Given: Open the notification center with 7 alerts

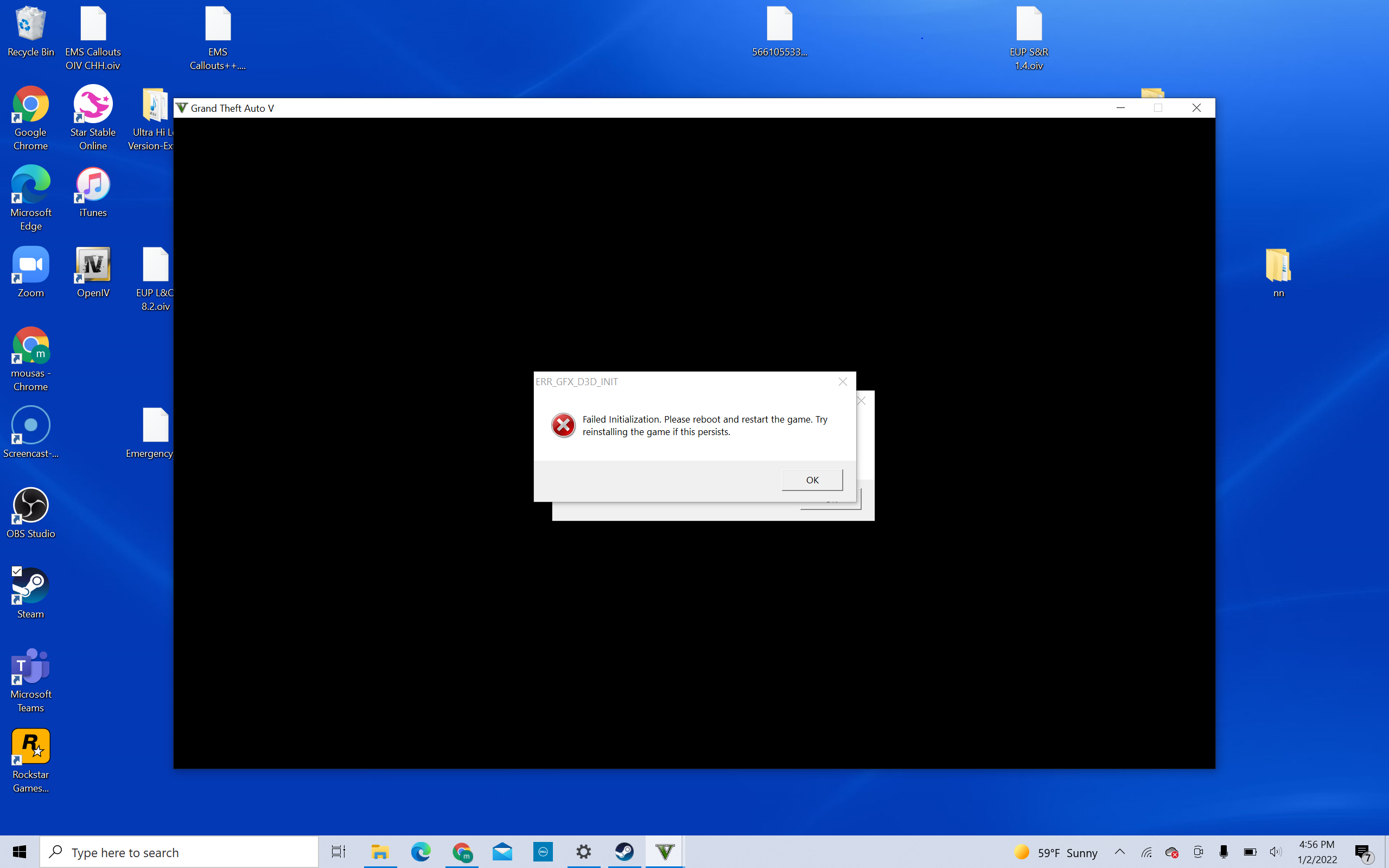Looking at the screenshot, I should click(1362, 852).
